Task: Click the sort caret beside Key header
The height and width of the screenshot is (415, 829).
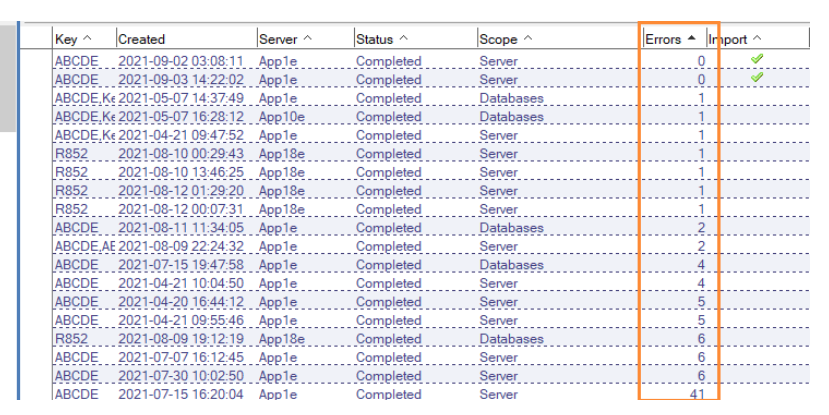Action: (x=86, y=39)
